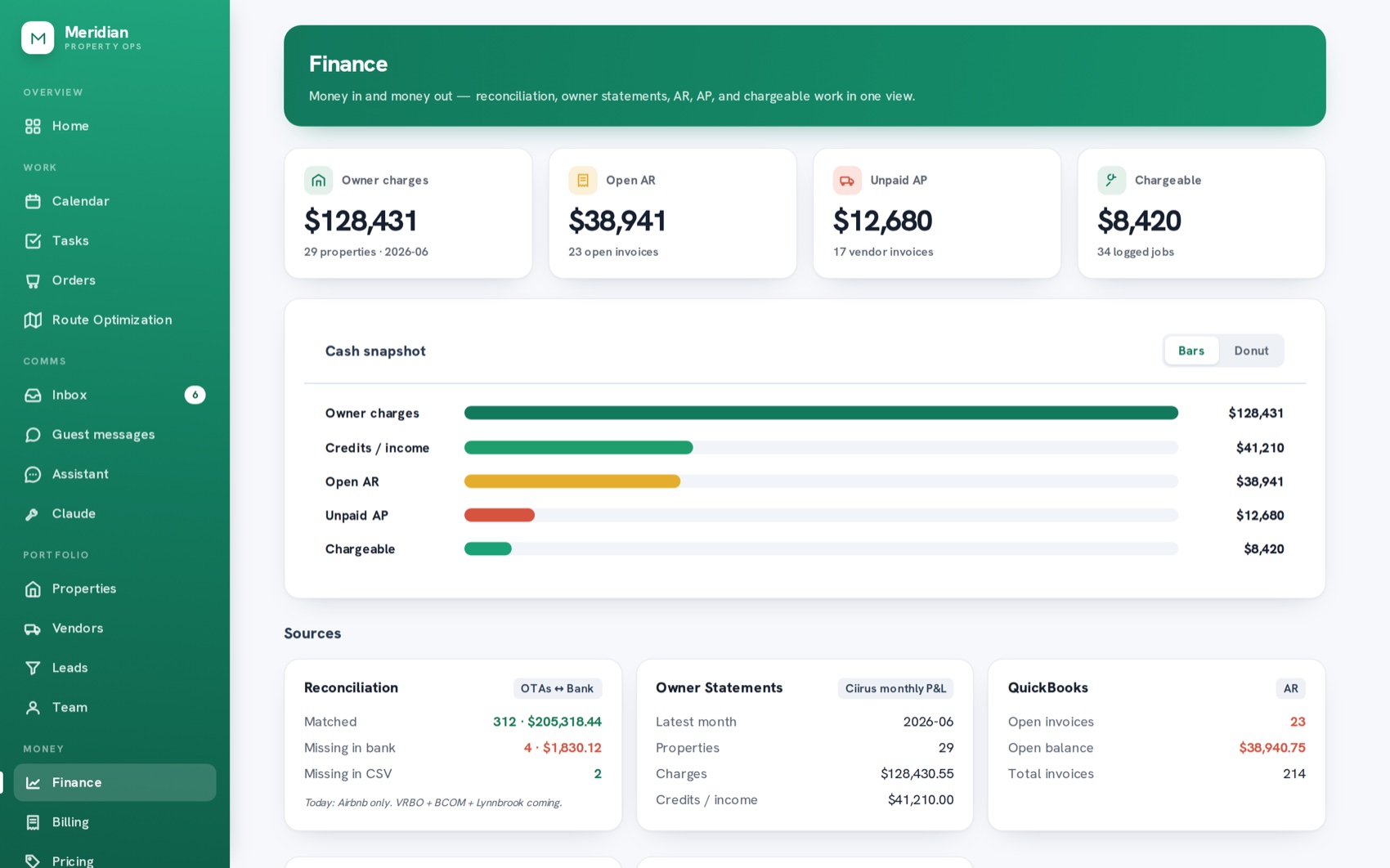Select the Tasks checkmark icon

click(33, 241)
